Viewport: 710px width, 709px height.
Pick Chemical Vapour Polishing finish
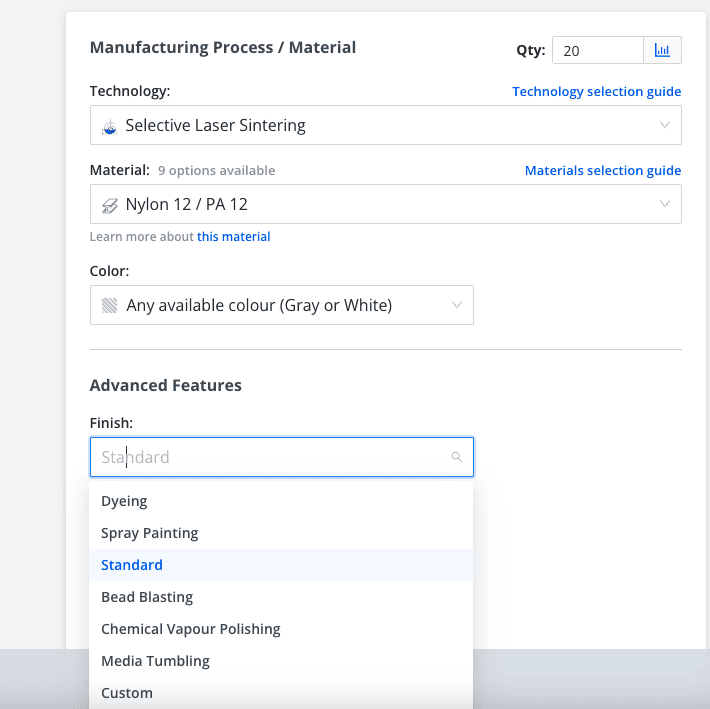(x=191, y=629)
